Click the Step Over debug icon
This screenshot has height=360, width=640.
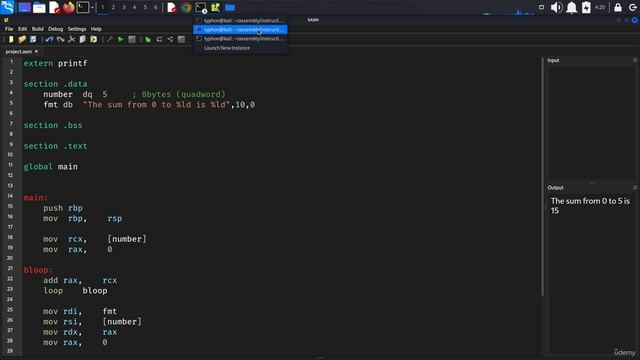[159, 39]
